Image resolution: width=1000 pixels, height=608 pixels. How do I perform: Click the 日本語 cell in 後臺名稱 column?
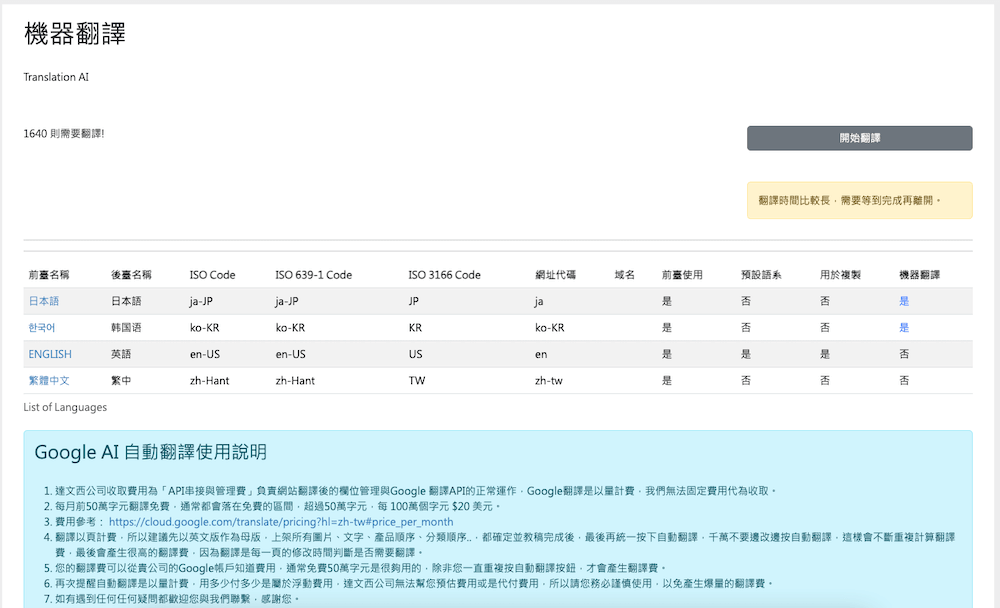[x=126, y=301]
